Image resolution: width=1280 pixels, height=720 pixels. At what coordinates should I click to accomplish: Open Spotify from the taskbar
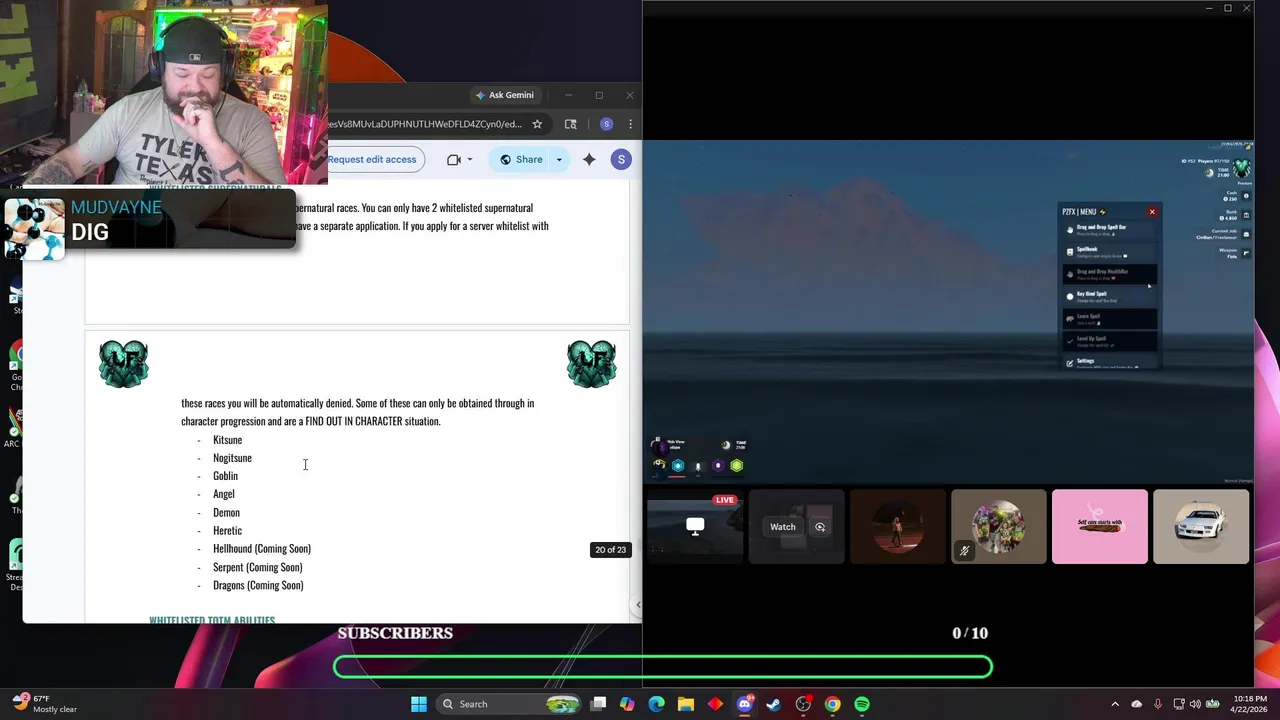(x=862, y=704)
